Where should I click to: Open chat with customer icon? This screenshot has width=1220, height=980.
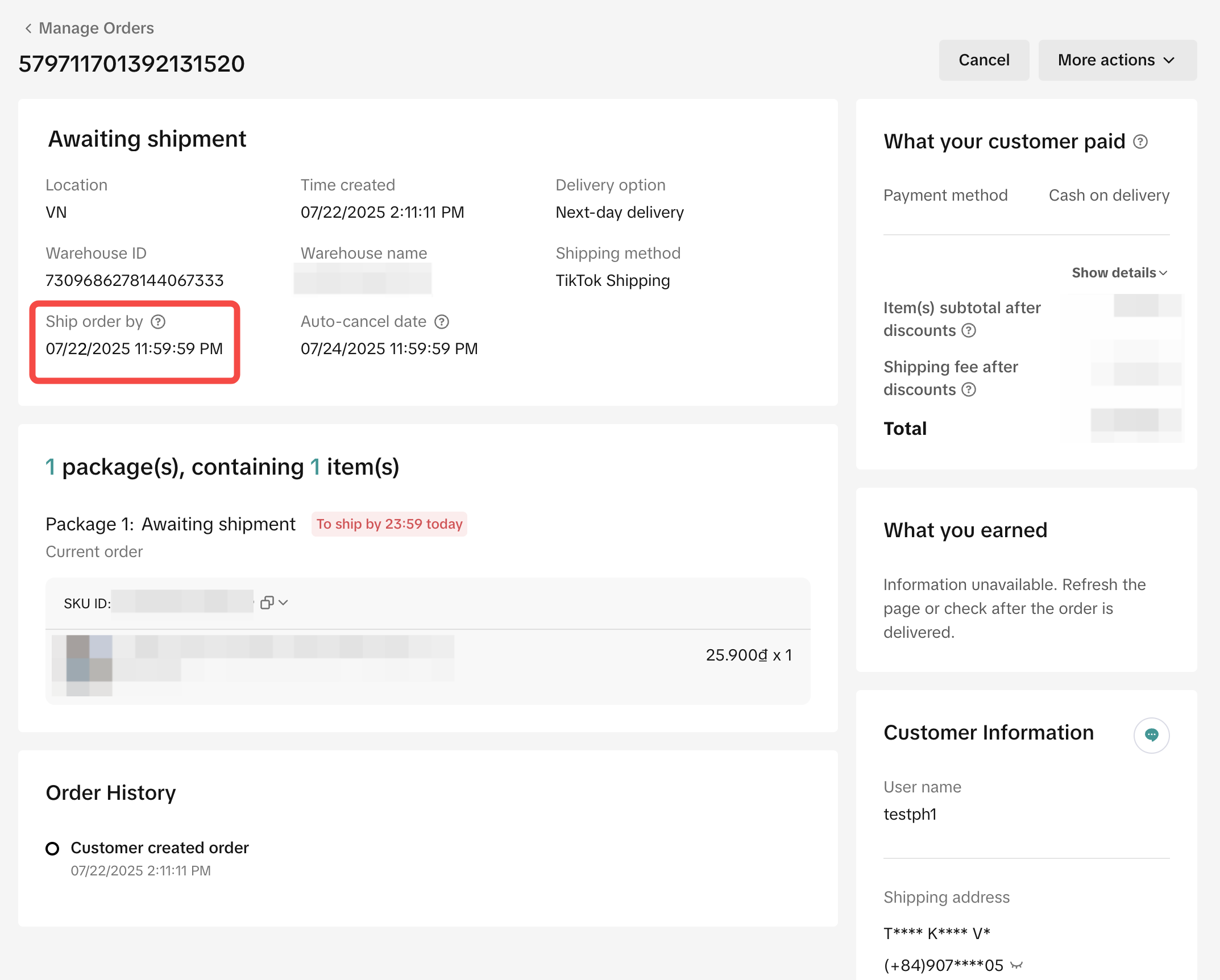pyautogui.click(x=1151, y=735)
